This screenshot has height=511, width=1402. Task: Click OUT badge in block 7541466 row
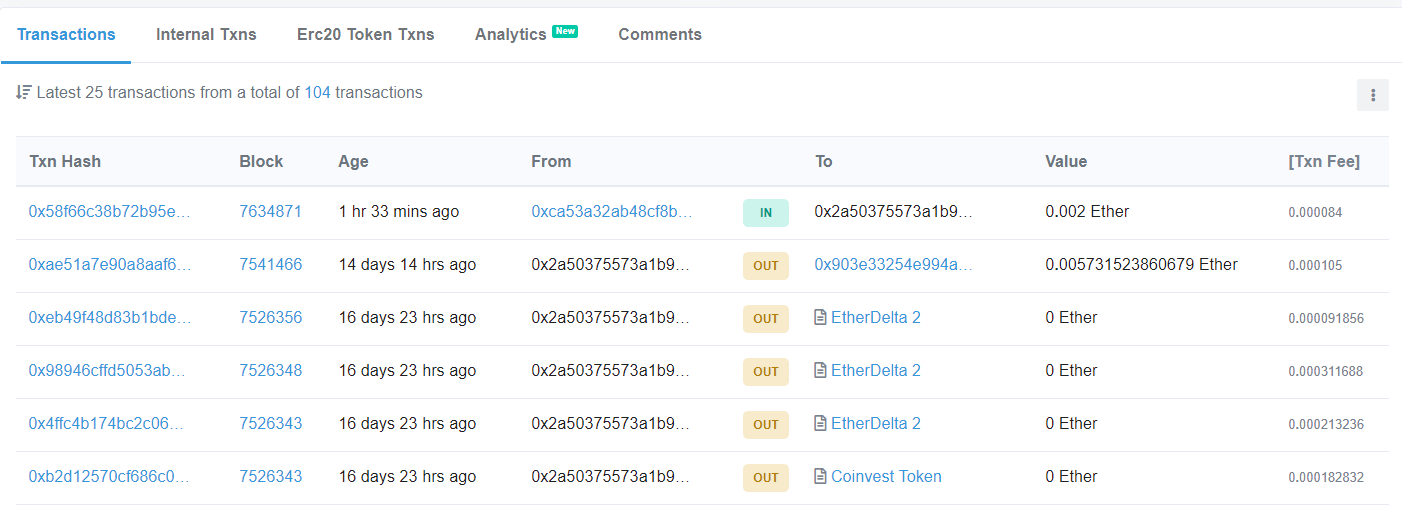[765, 265]
